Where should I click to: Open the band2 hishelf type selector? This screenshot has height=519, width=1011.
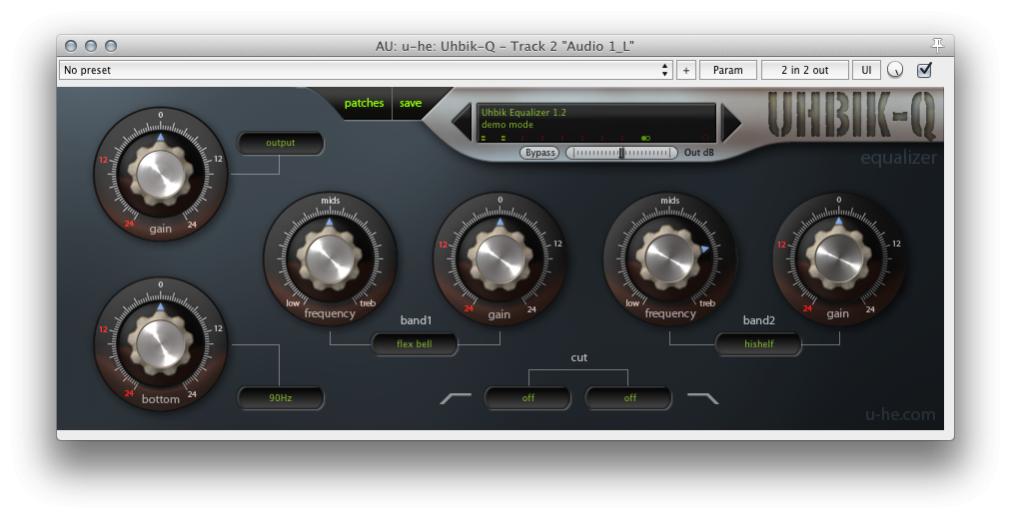(x=758, y=344)
